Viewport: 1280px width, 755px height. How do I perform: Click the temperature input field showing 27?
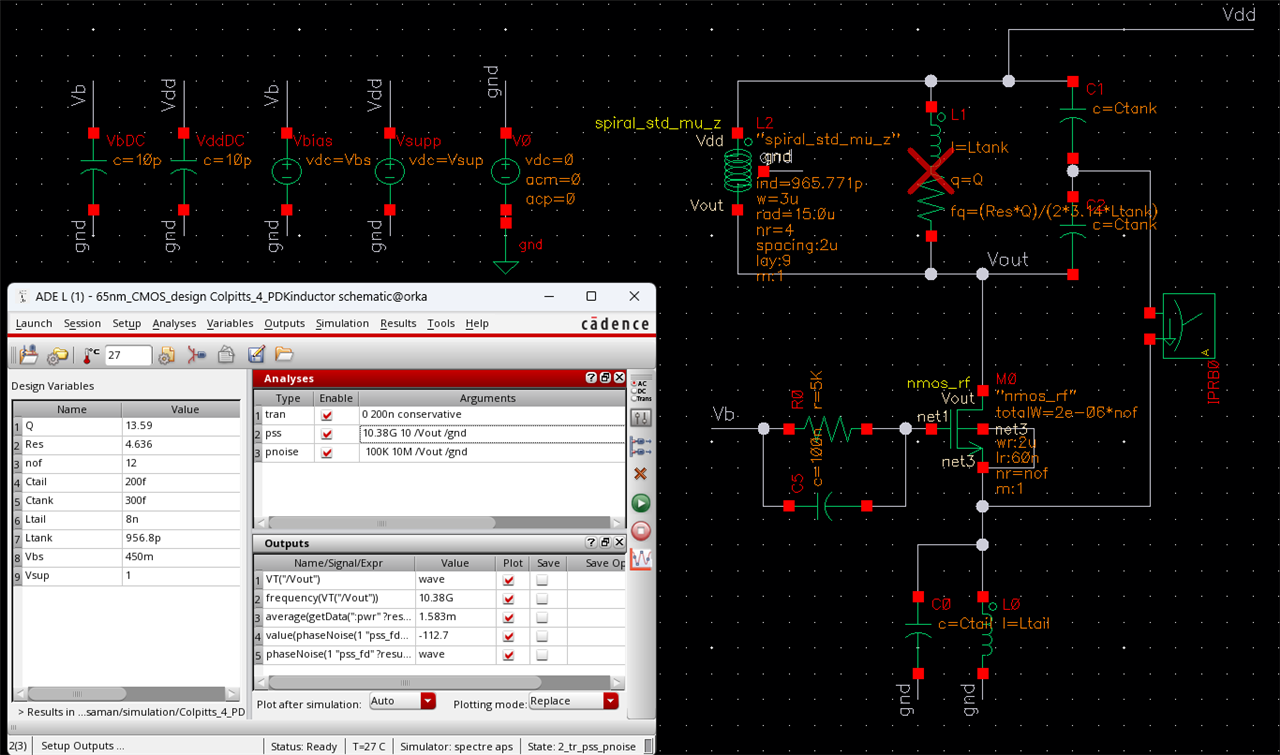pyautogui.click(x=128, y=356)
